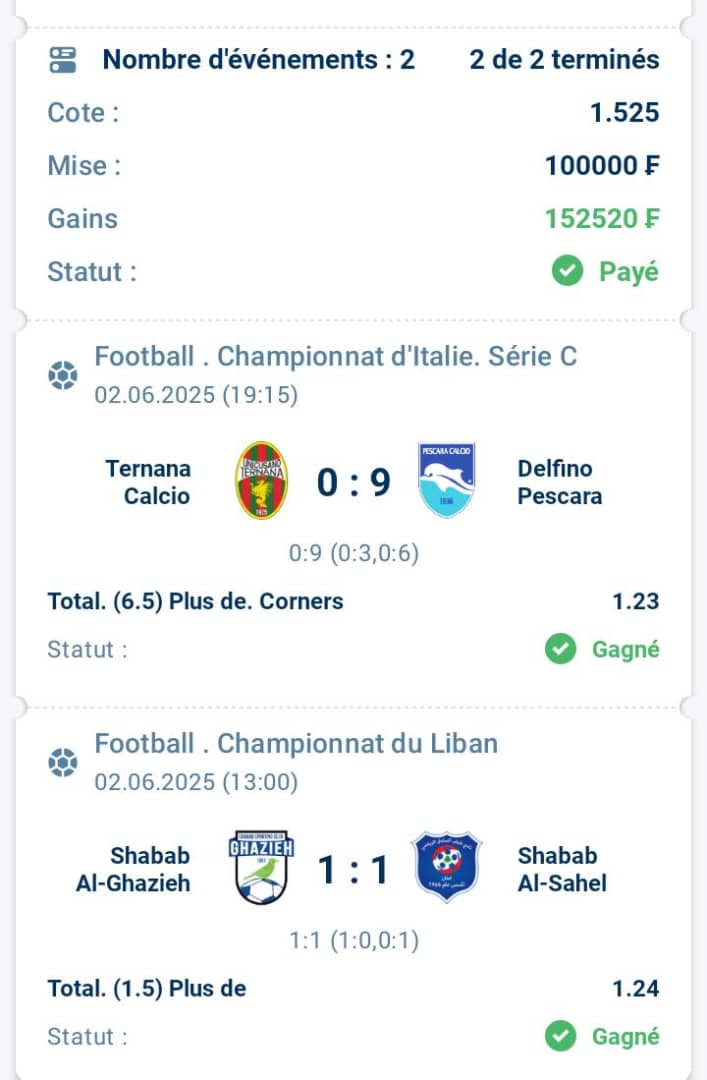
Task: Tap Total (1.5) Plus de selection
Action: (147, 988)
